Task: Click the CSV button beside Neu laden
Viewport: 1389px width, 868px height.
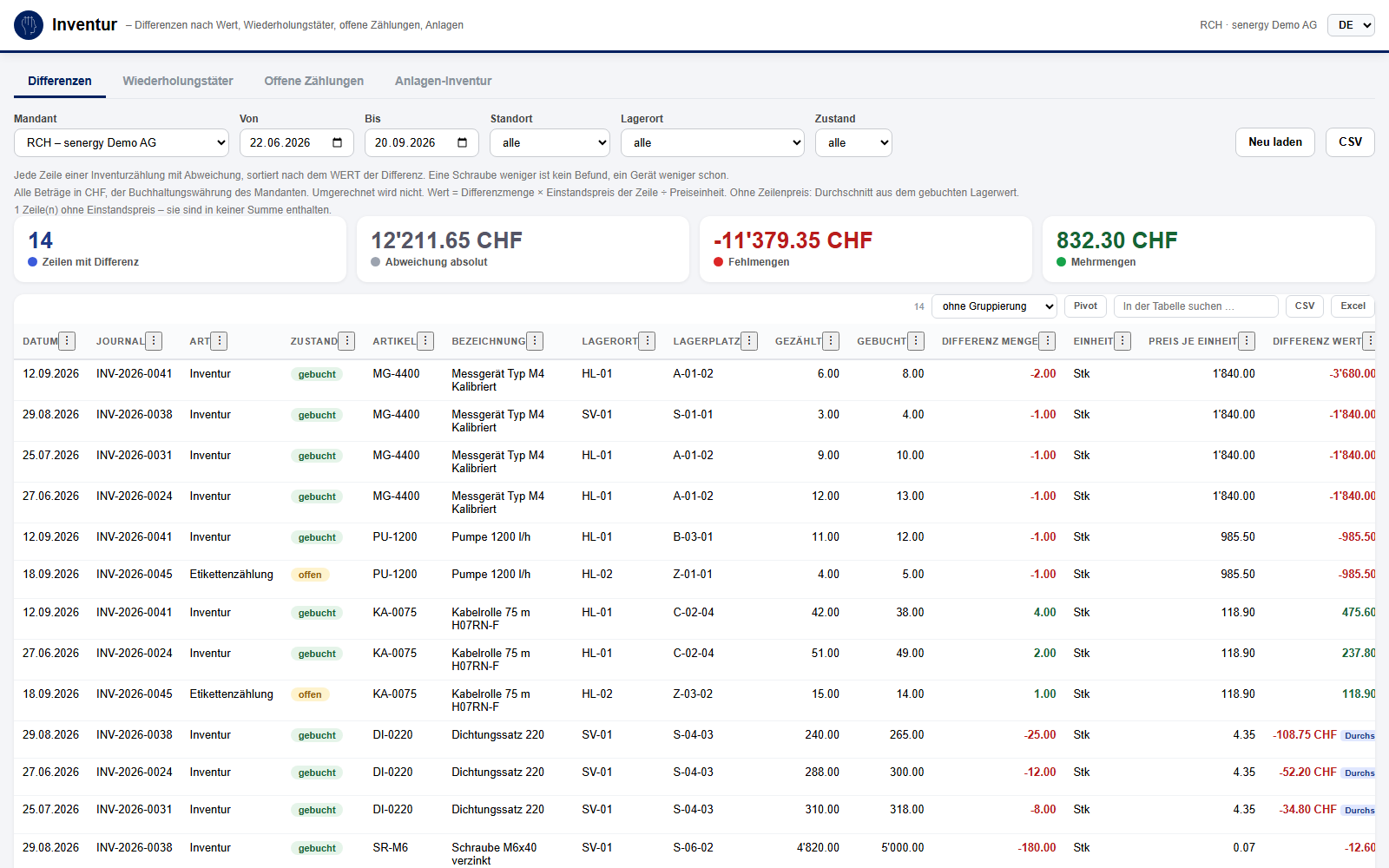Action: (1350, 142)
